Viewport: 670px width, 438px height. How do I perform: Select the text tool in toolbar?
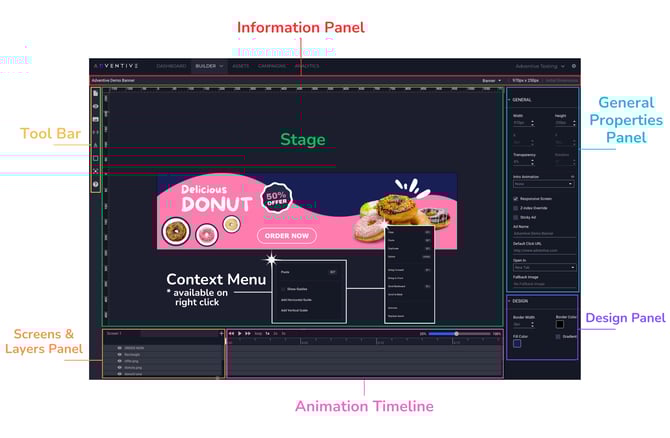(95, 145)
